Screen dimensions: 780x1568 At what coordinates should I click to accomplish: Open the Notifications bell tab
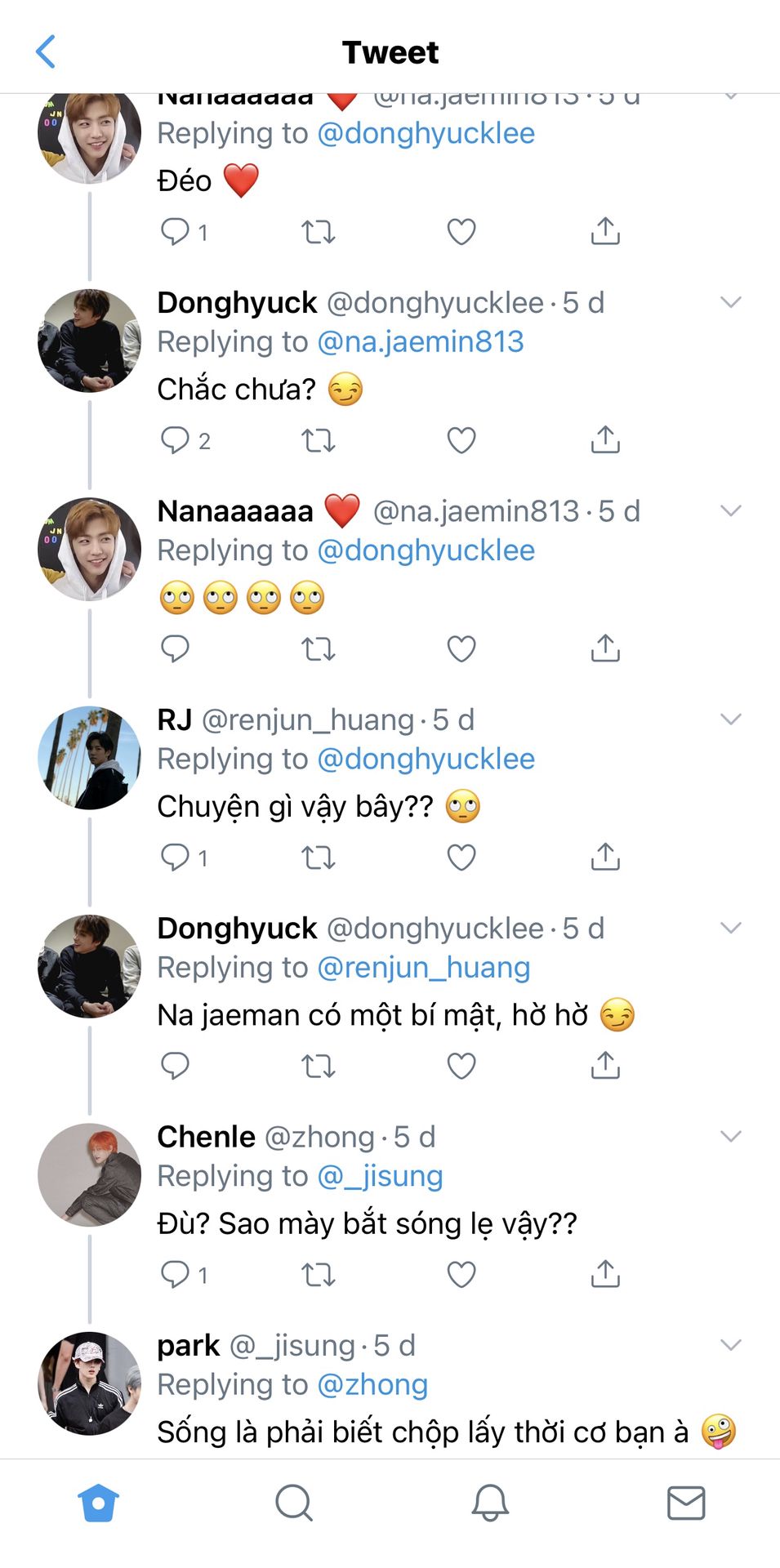490,1502
